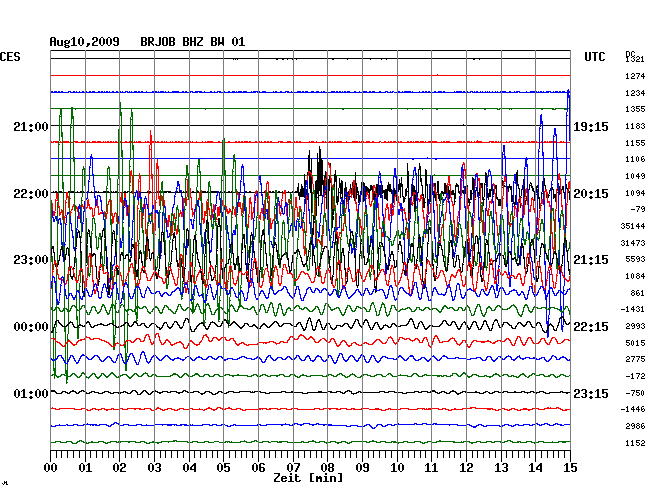Click the DC offset value 1094
The height and width of the screenshot is (494, 650).
pyautogui.click(x=635, y=193)
